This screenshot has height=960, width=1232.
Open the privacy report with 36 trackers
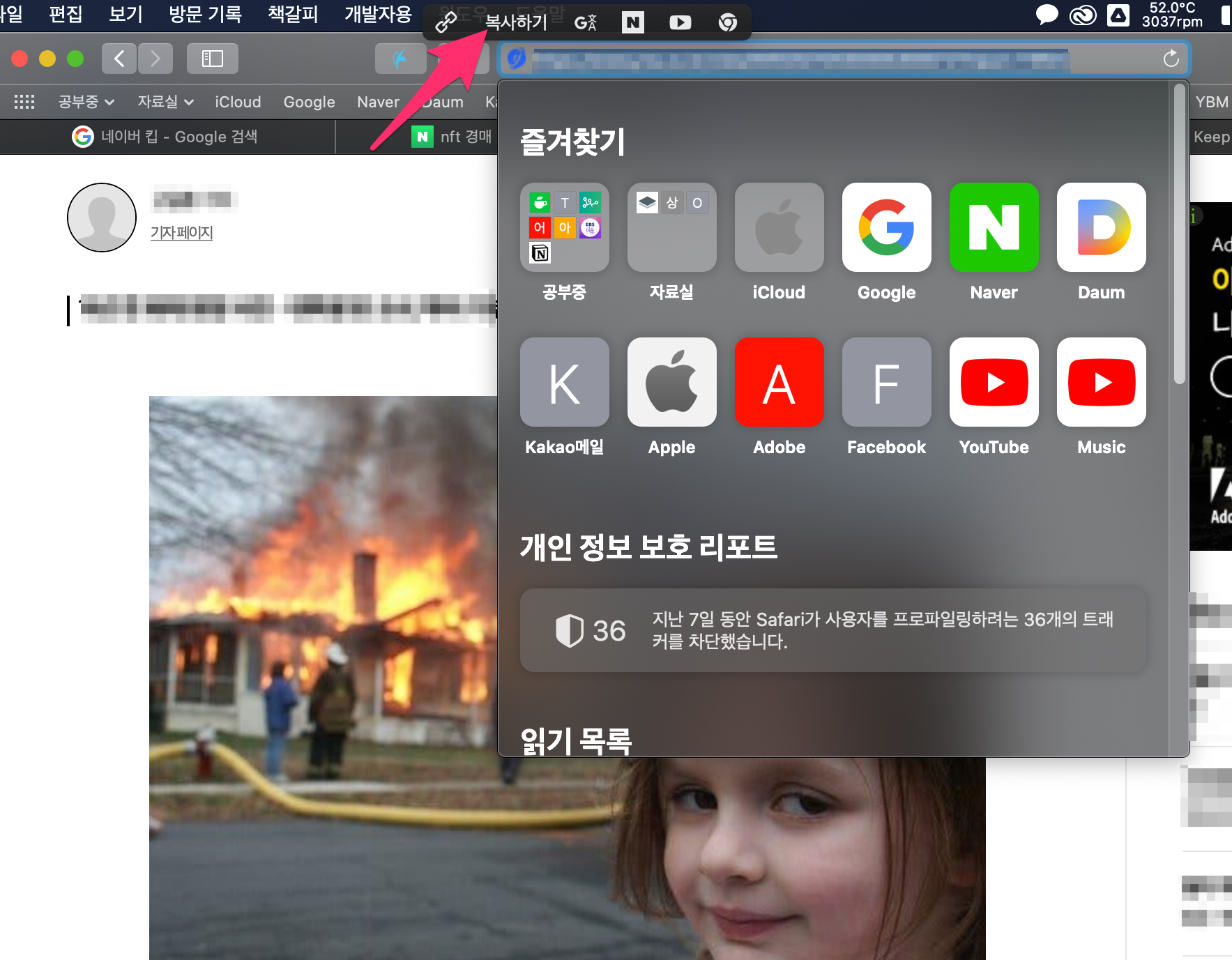833,630
